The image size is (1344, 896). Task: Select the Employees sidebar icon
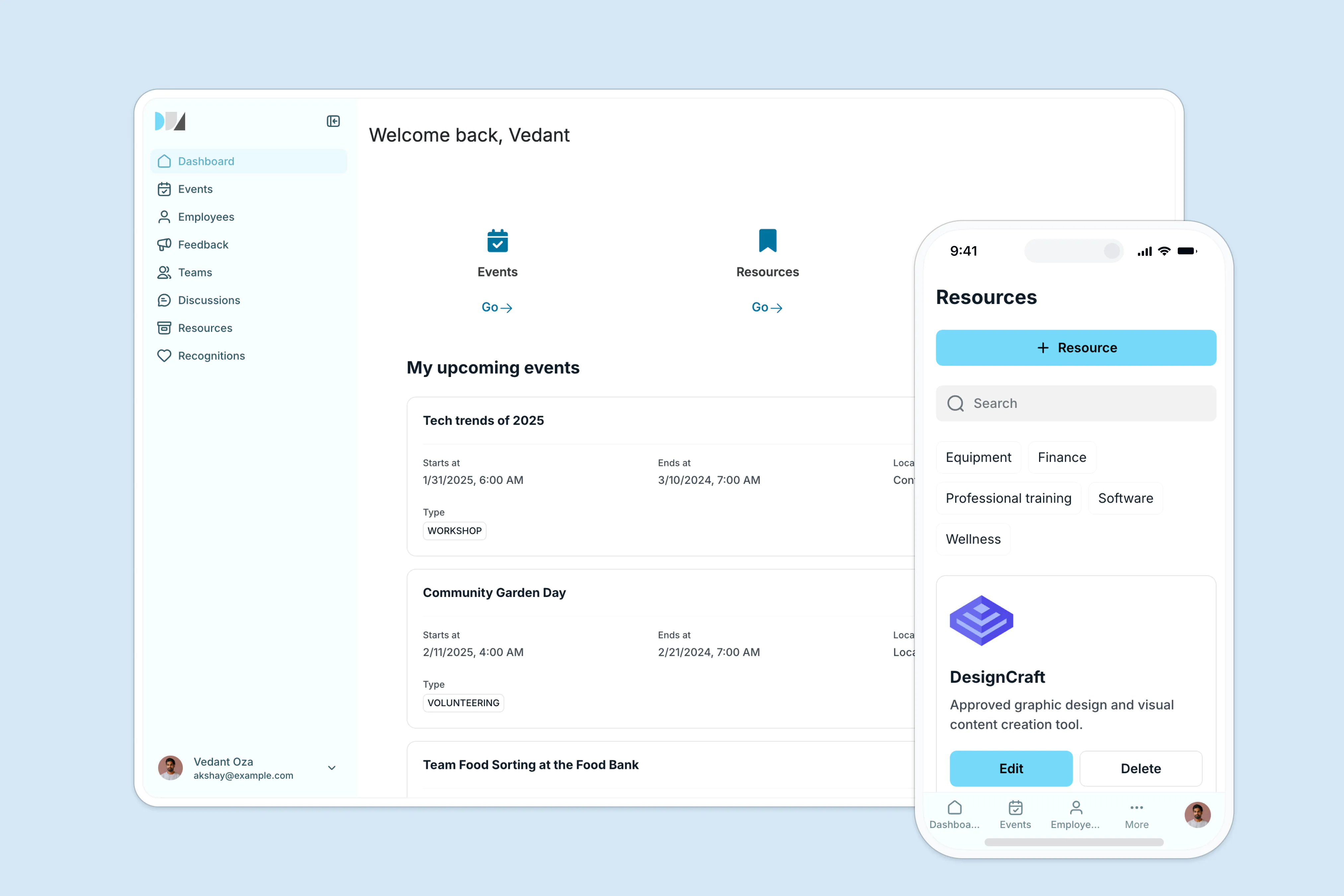pos(164,217)
